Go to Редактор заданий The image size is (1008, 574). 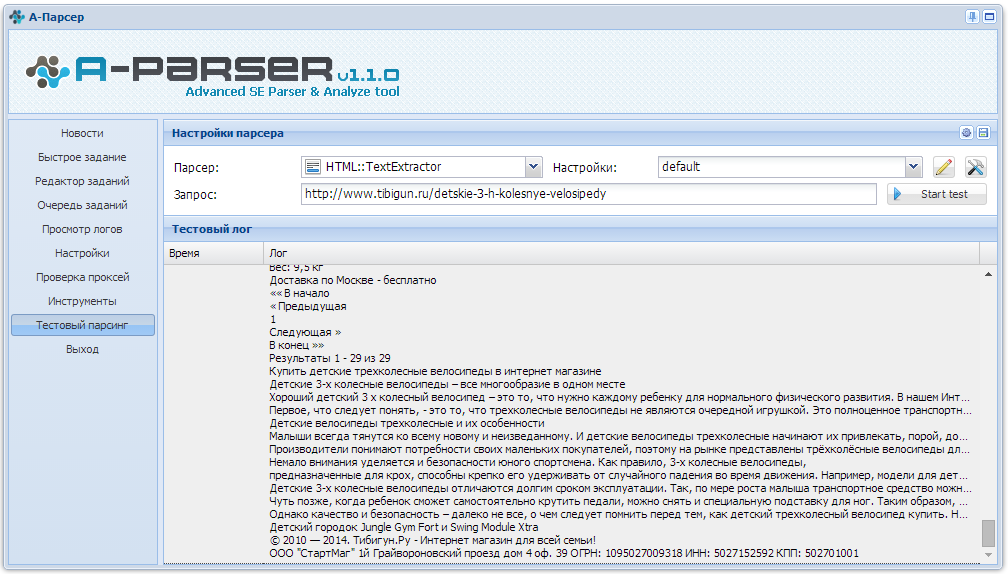(82, 181)
